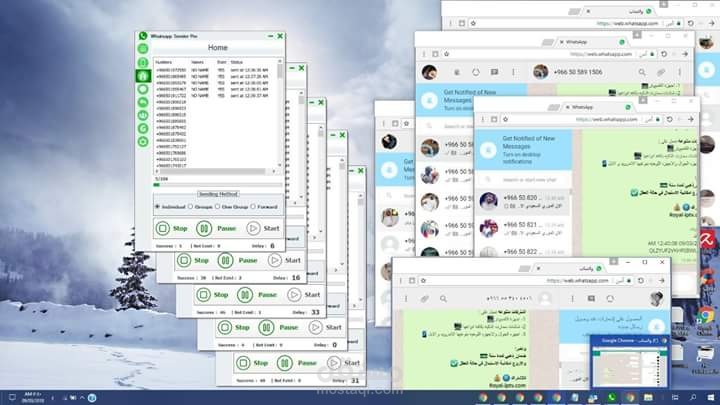Image resolution: width=720 pixels, height=405 pixels.
Task: Reload the page in the third Chrome window
Action: pyautogui.click(x=669, y=119)
